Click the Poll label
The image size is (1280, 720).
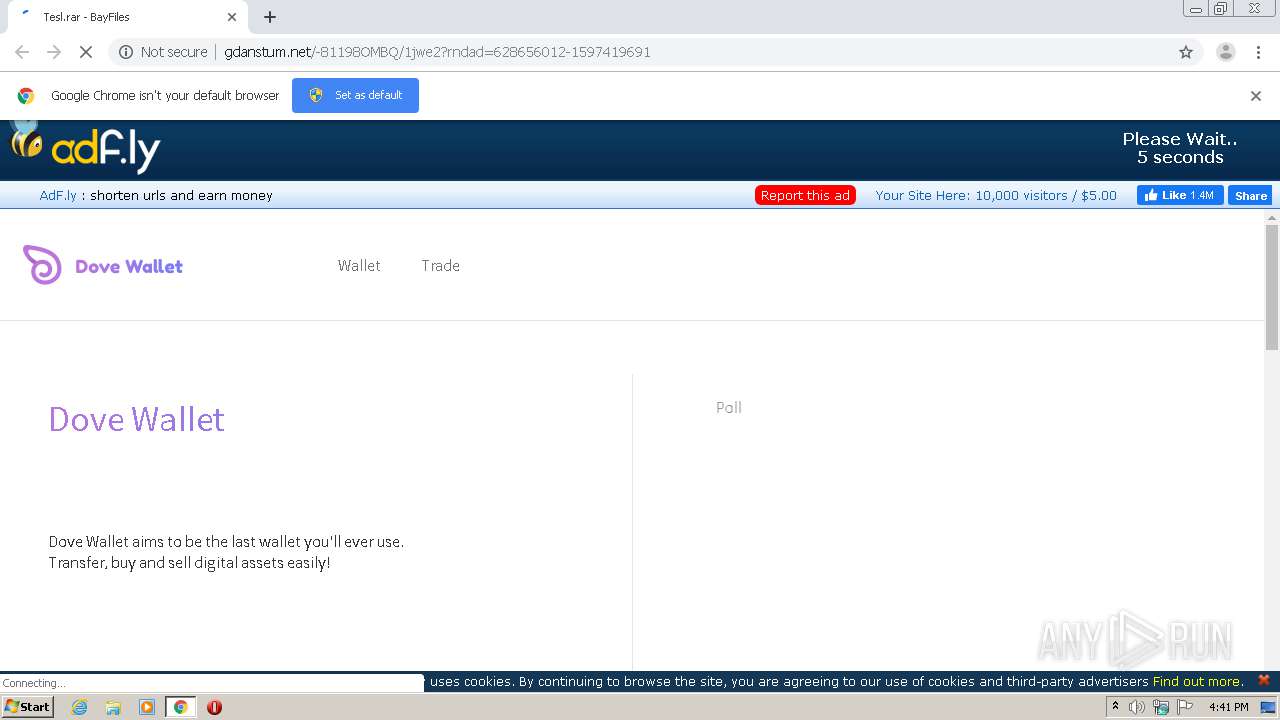tap(729, 407)
